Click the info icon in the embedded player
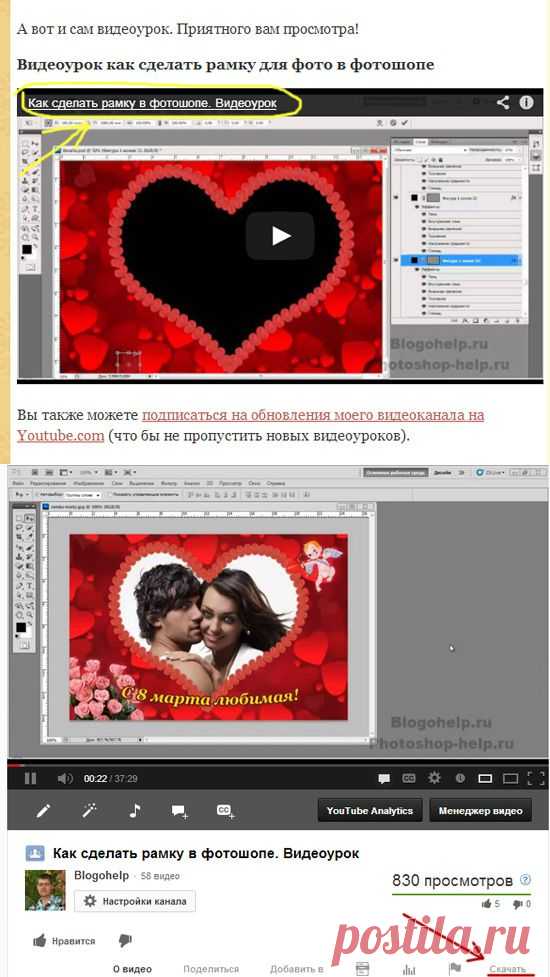Image resolution: width=550 pixels, height=977 pixels. (526, 102)
